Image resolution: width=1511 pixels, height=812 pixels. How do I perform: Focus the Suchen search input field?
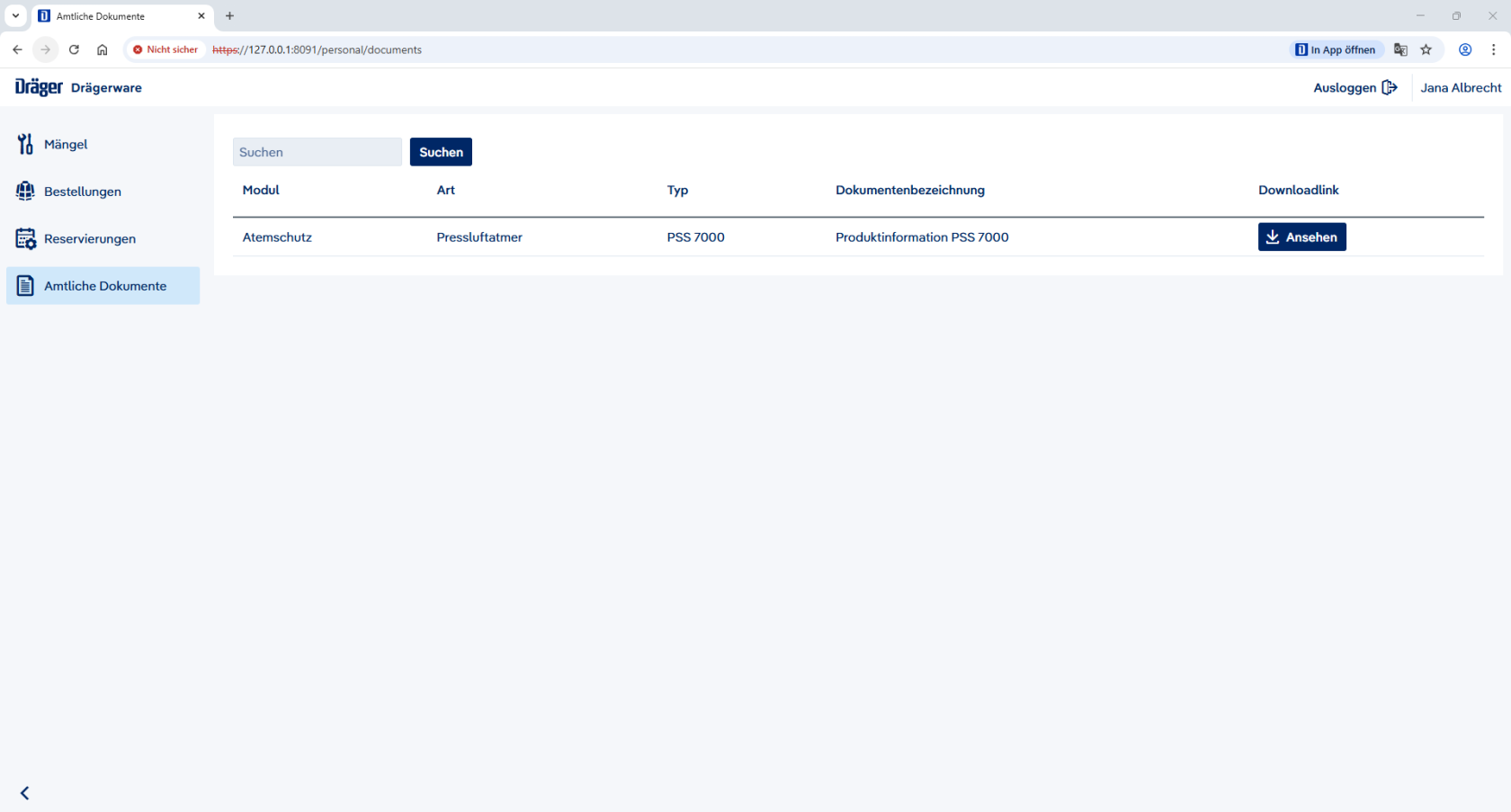tap(317, 152)
